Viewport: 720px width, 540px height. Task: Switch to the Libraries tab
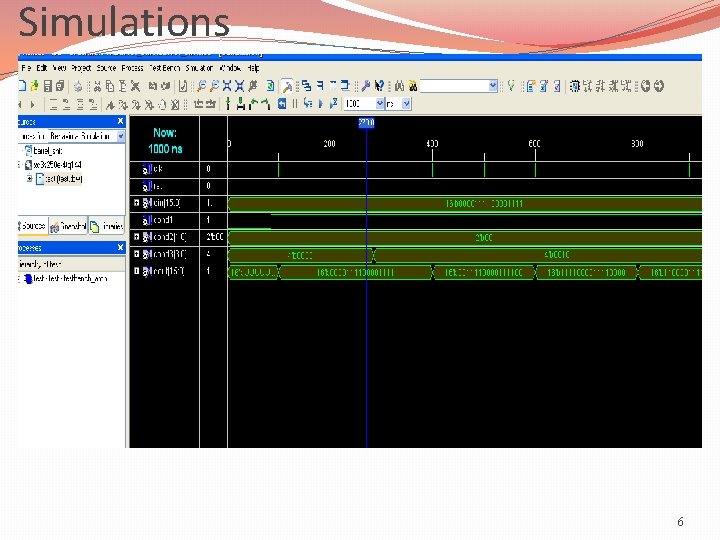[x=107, y=226]
